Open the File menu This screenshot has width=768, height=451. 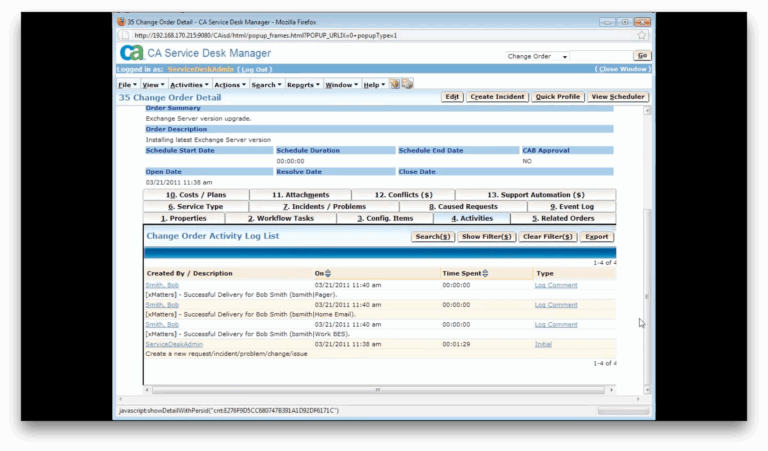tap(127, 85)
